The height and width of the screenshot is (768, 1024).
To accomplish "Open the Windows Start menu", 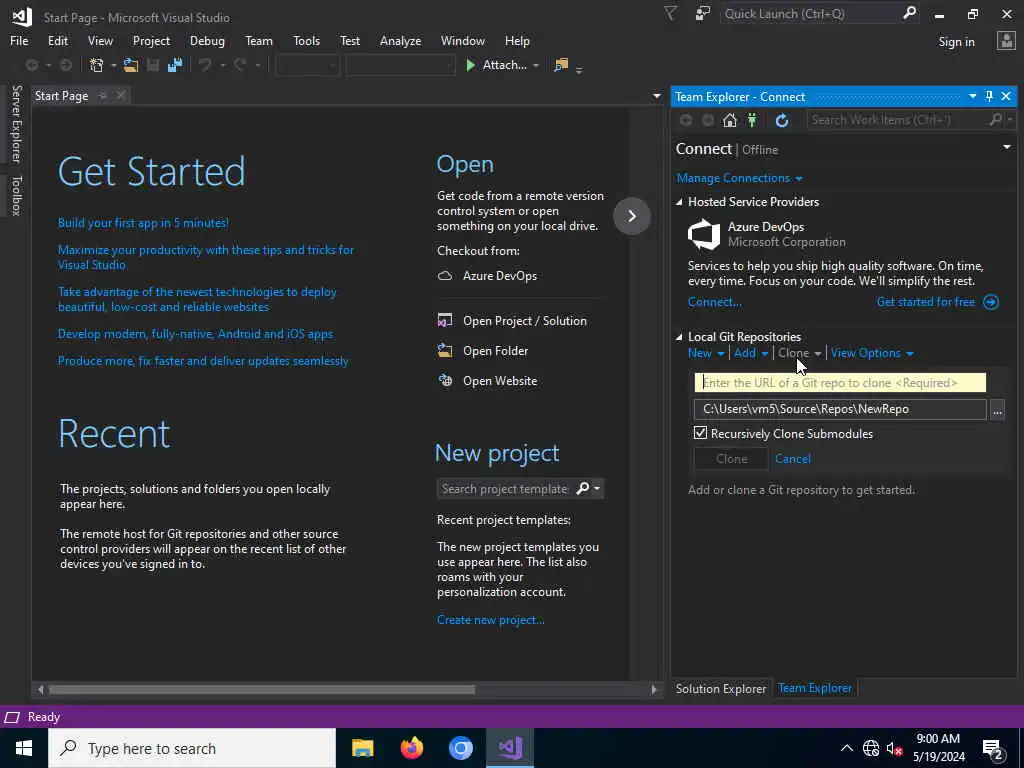I will [24, 748].
